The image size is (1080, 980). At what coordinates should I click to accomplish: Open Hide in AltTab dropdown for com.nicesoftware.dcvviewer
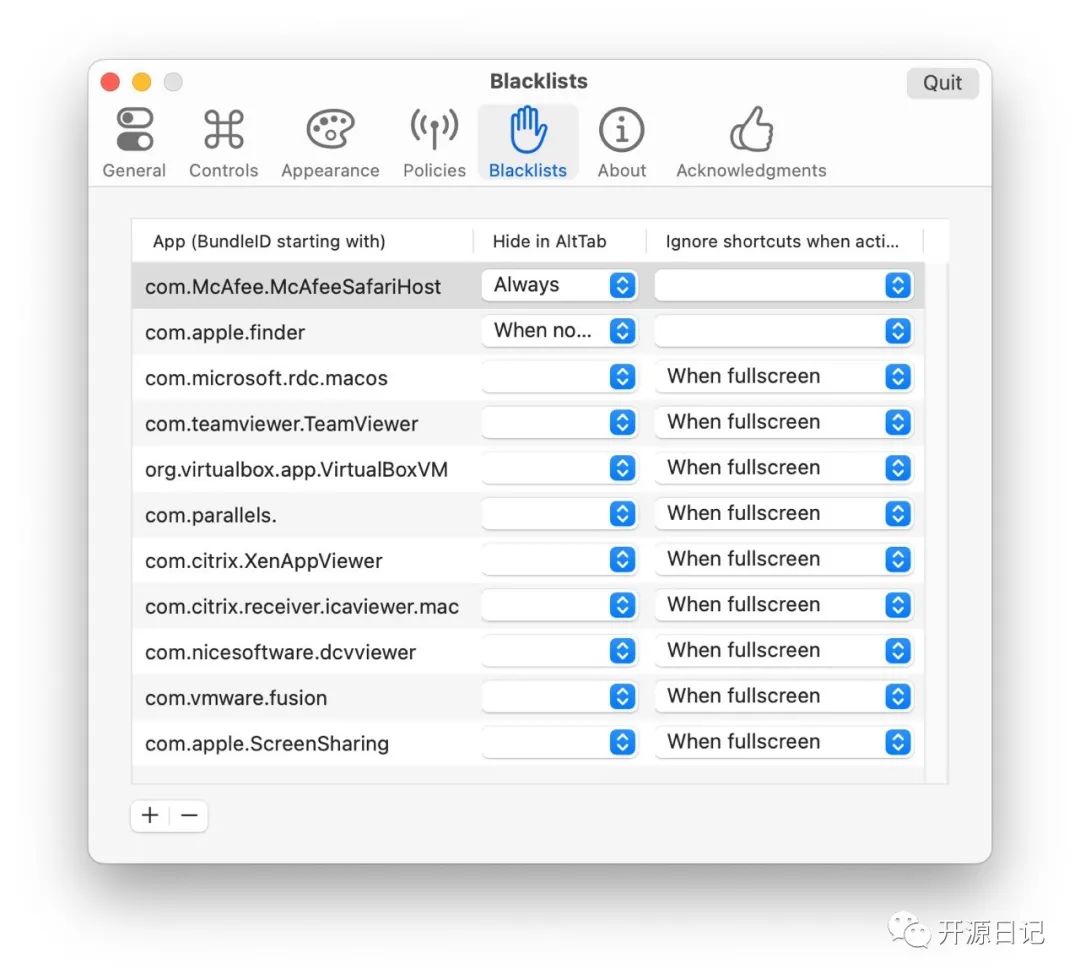point(559,651)
